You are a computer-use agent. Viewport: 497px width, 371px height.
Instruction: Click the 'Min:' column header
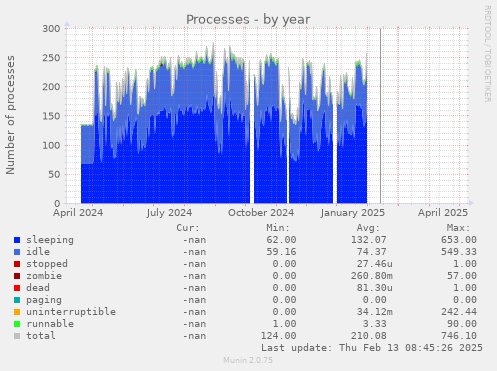[x=278, y=228]
